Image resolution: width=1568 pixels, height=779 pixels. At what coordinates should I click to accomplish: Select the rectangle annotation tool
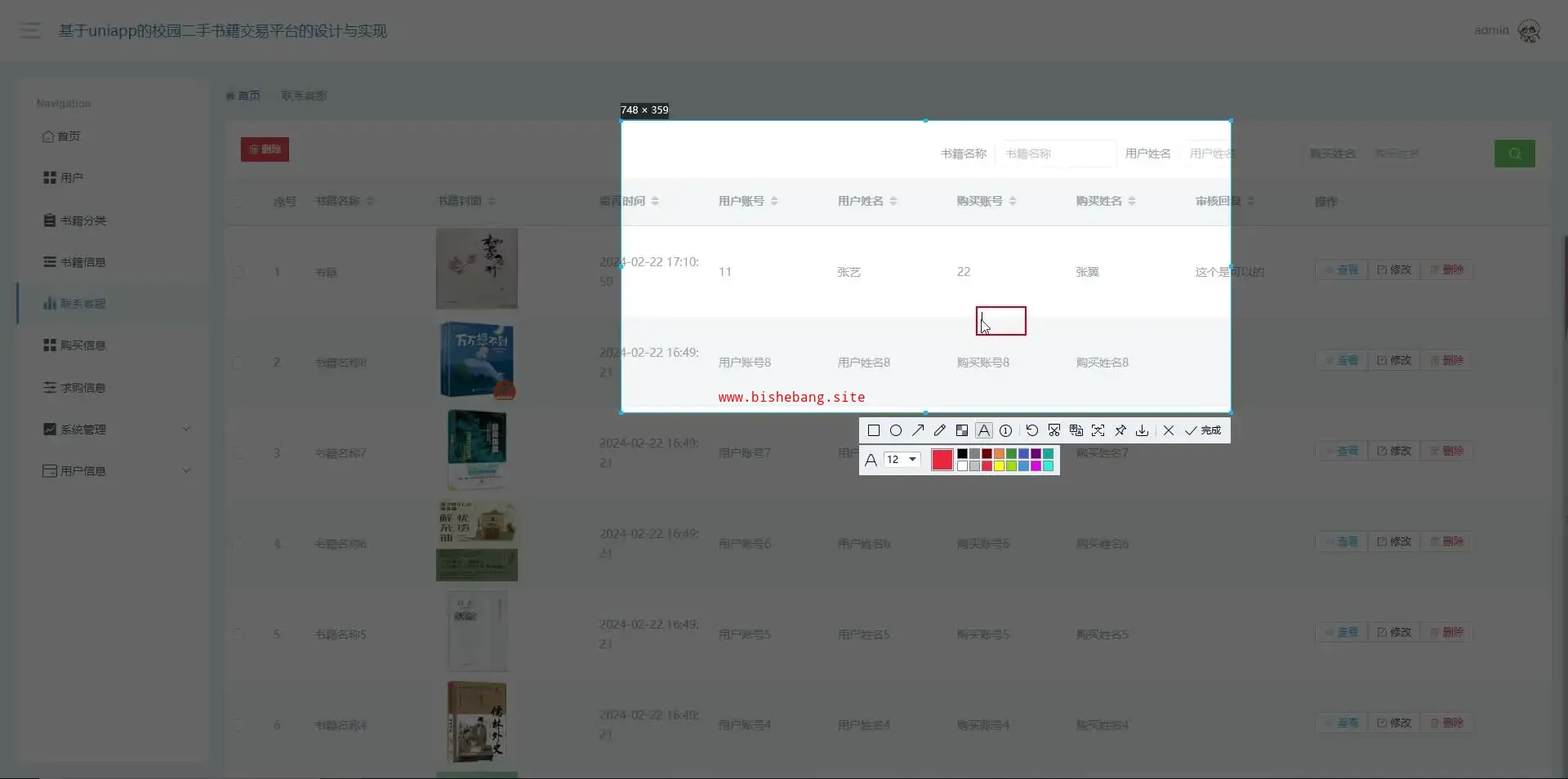(873, 430)
